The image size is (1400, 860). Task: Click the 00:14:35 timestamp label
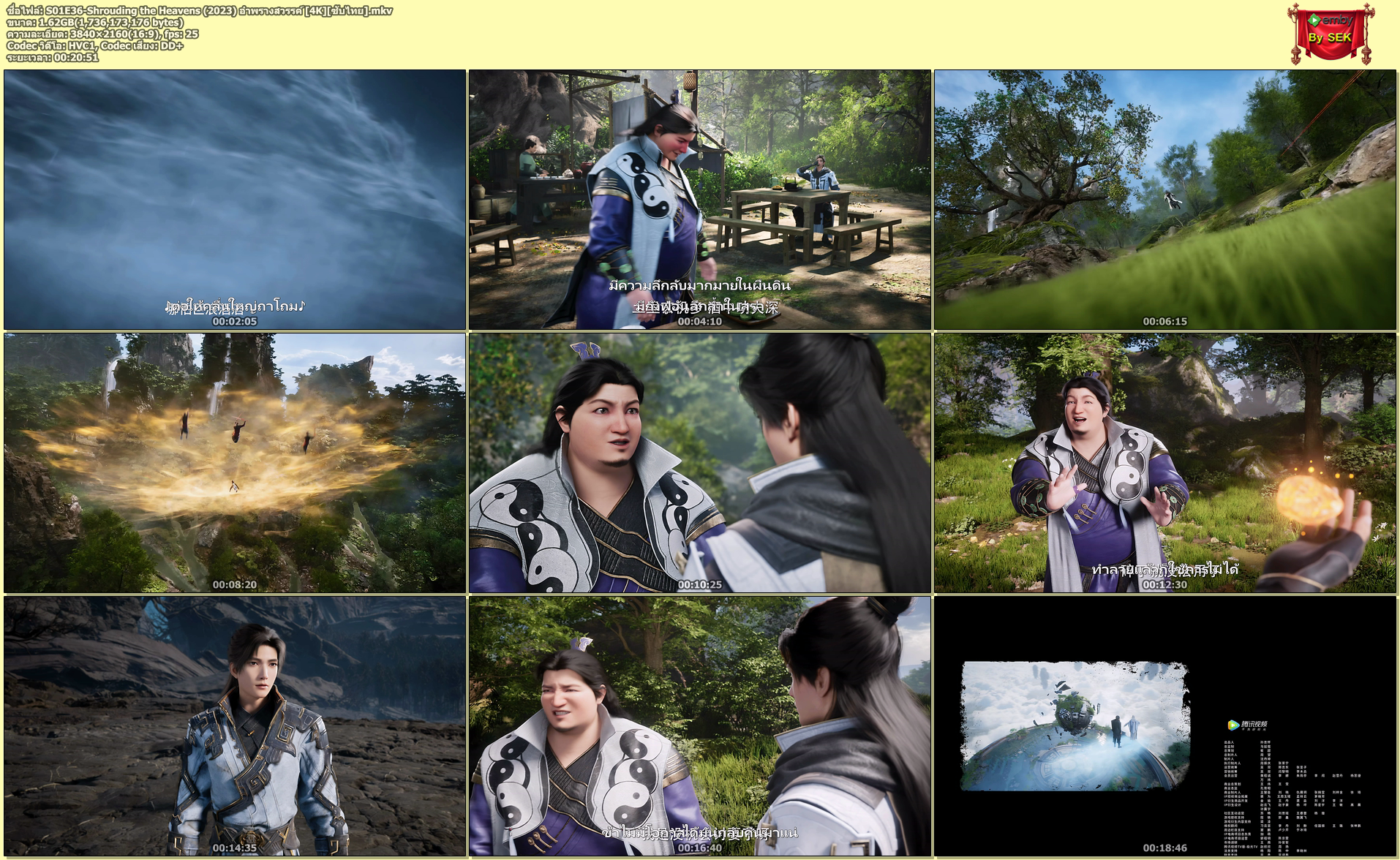pos(235,848)
